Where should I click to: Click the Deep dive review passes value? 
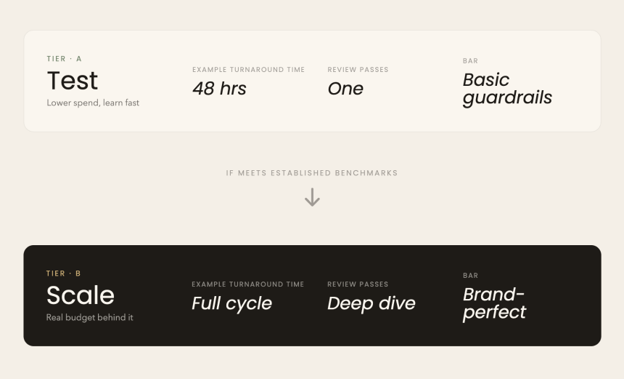coord(371,303)
